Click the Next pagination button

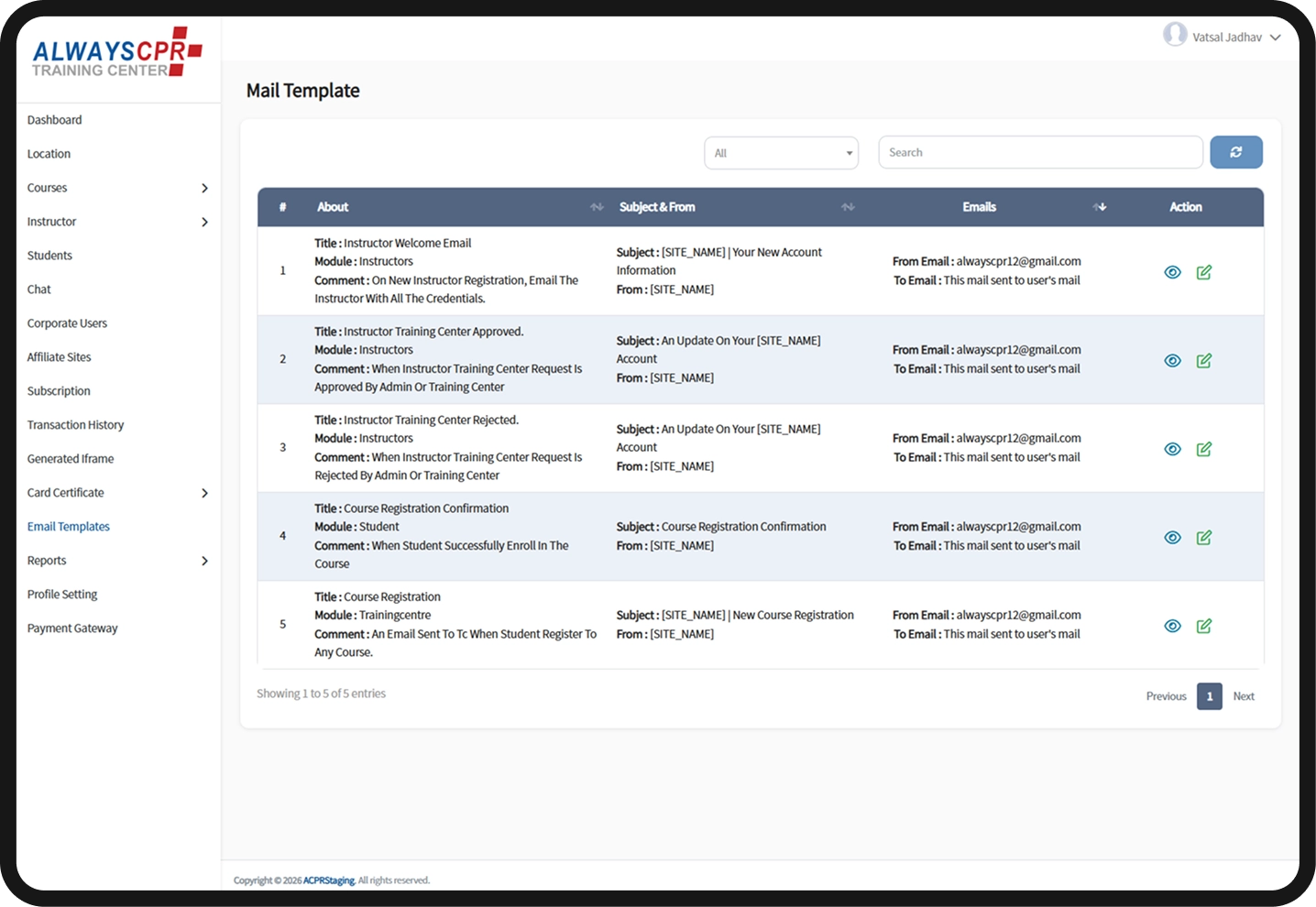[1244, 696]
